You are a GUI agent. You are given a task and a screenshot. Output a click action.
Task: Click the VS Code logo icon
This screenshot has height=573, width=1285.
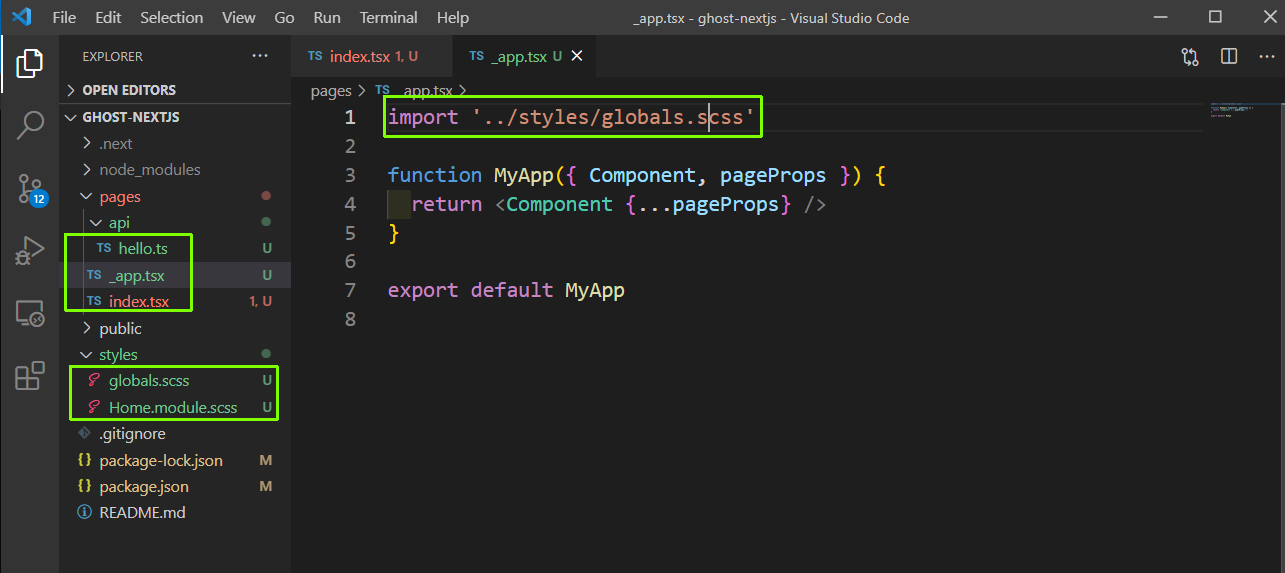[x=21, y=17]
